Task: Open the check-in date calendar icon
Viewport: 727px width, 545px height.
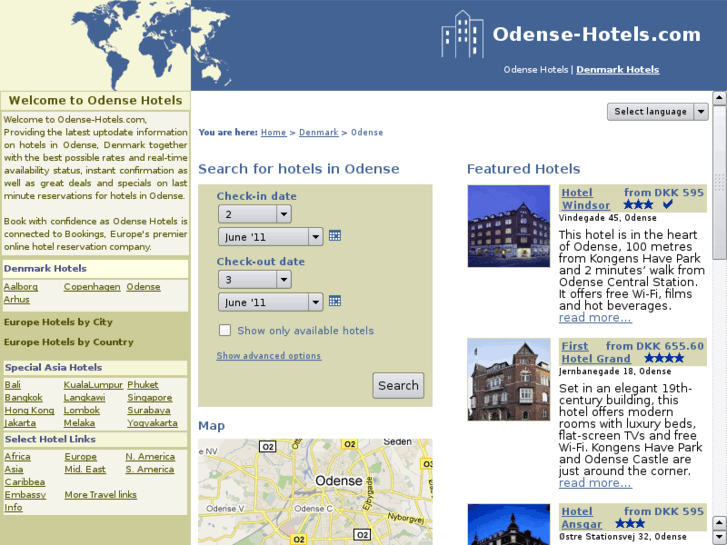Action: click(x=335, y=236)
